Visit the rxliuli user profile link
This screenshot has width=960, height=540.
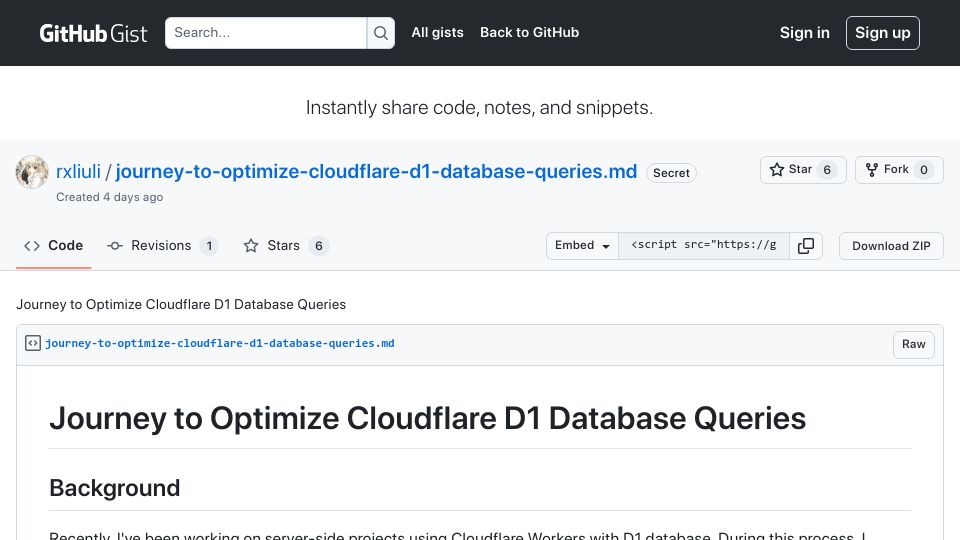coord(78,171)
